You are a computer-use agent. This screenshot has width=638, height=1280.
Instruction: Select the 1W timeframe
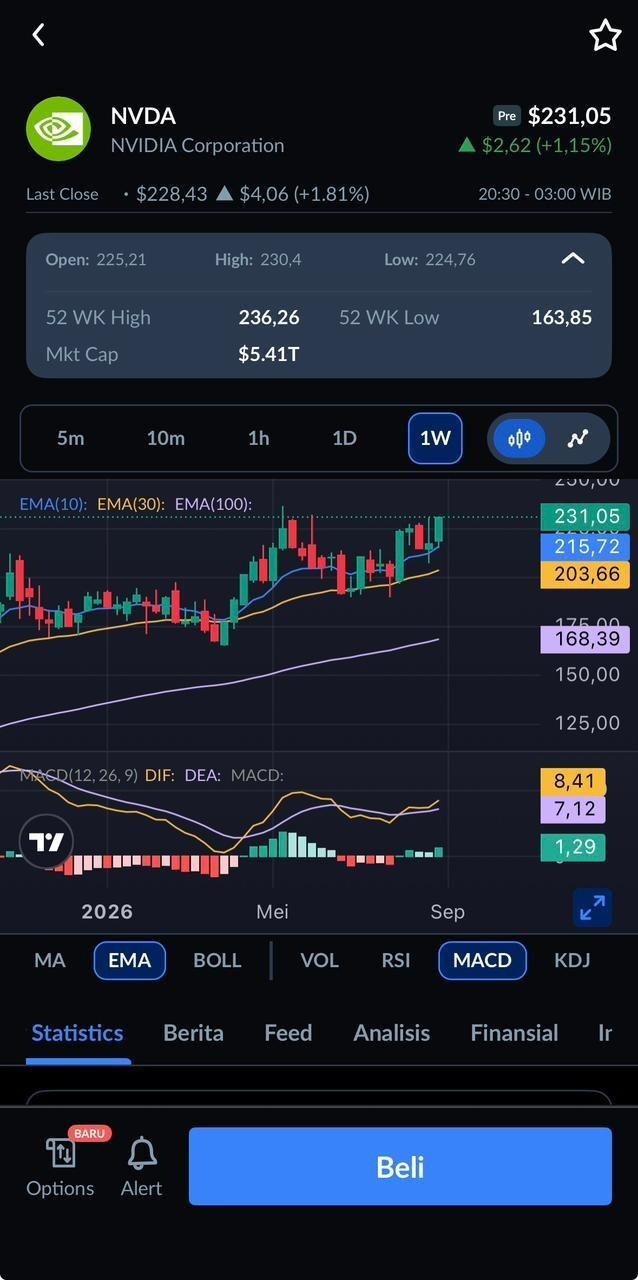[435, 438]
